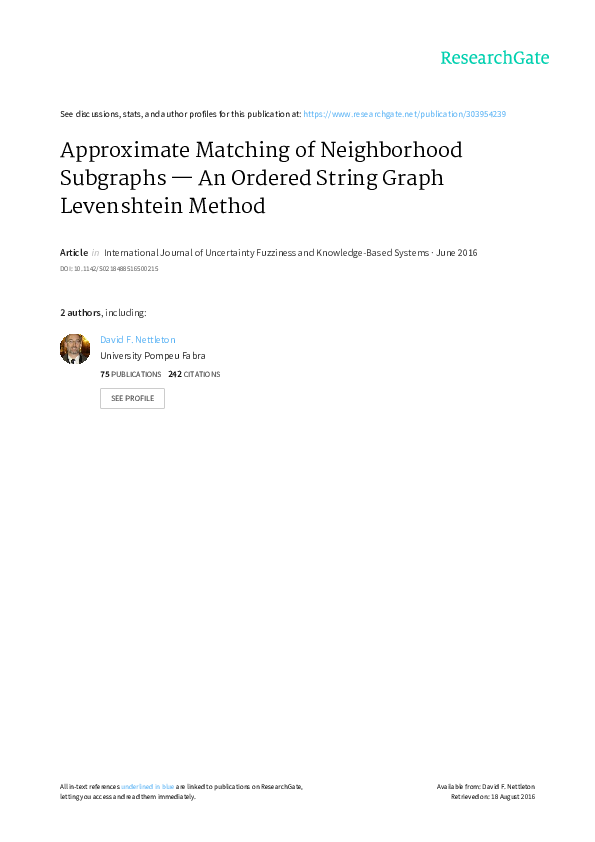Viewport: 595px width, 842px height.
Task: Click the June 2016 publication date
Action: [456, 252]
